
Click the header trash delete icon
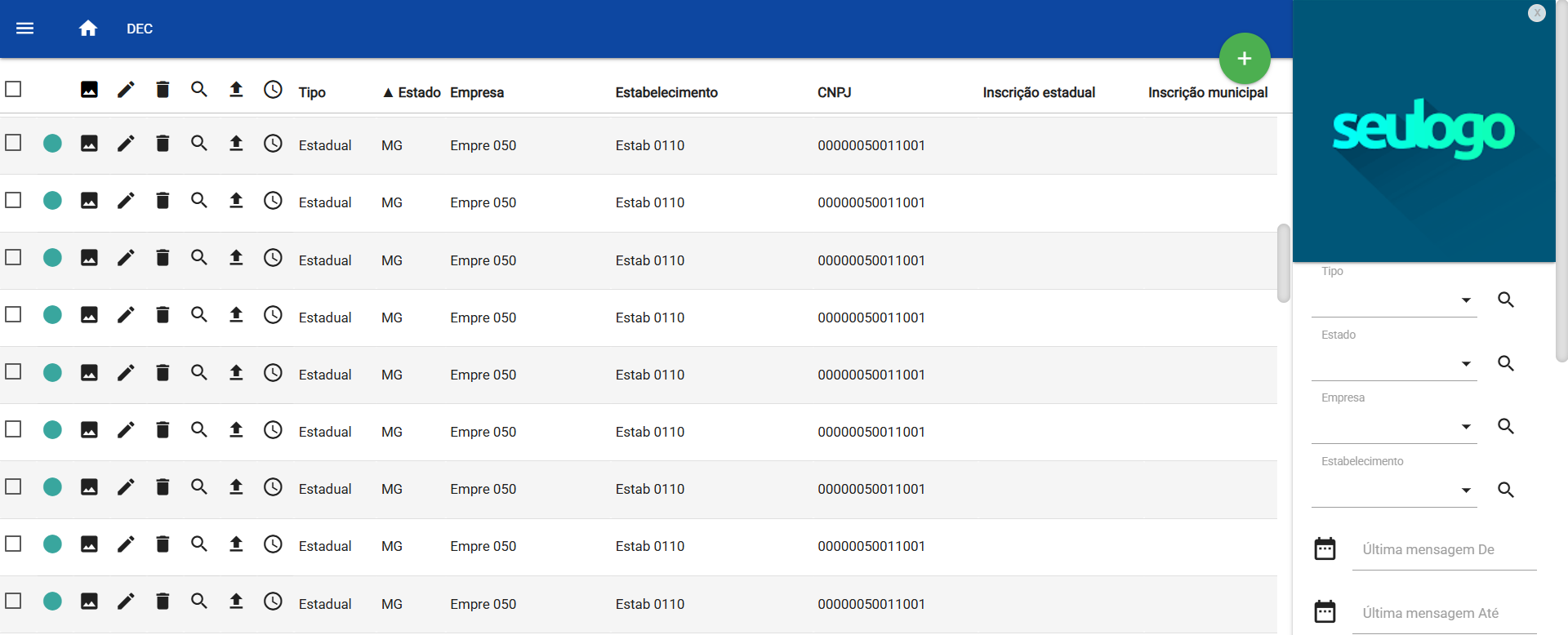pos(163,90)
